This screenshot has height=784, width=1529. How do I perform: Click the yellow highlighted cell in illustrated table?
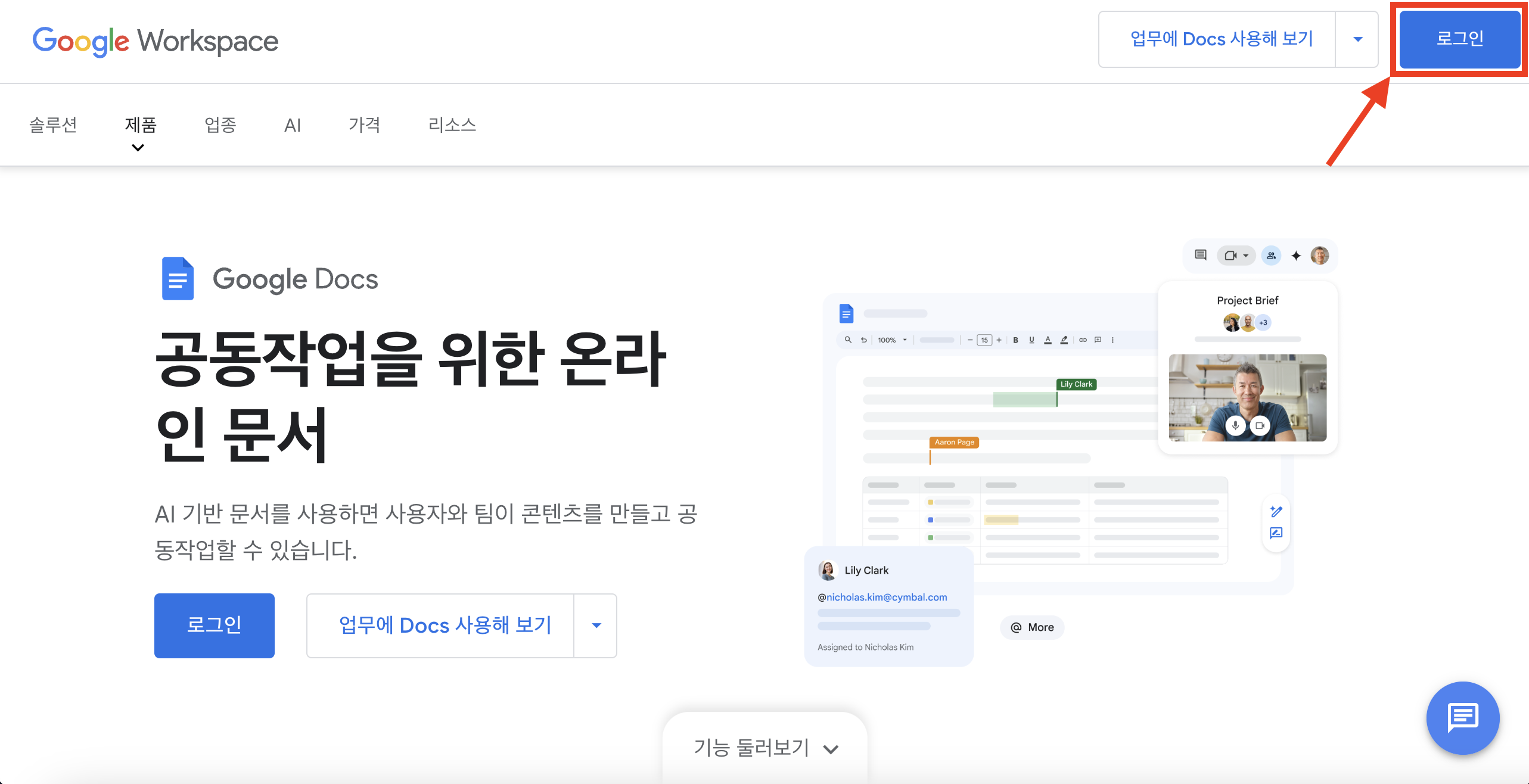[x=1001, y=520]
